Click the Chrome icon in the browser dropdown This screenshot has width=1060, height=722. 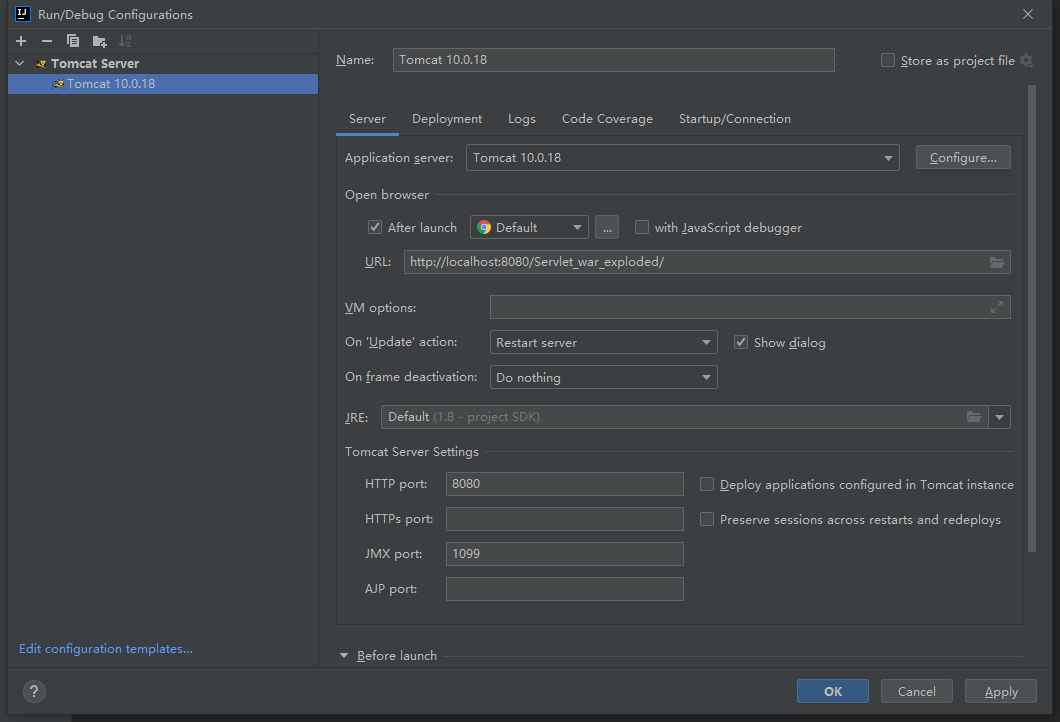tap(484, 227)
